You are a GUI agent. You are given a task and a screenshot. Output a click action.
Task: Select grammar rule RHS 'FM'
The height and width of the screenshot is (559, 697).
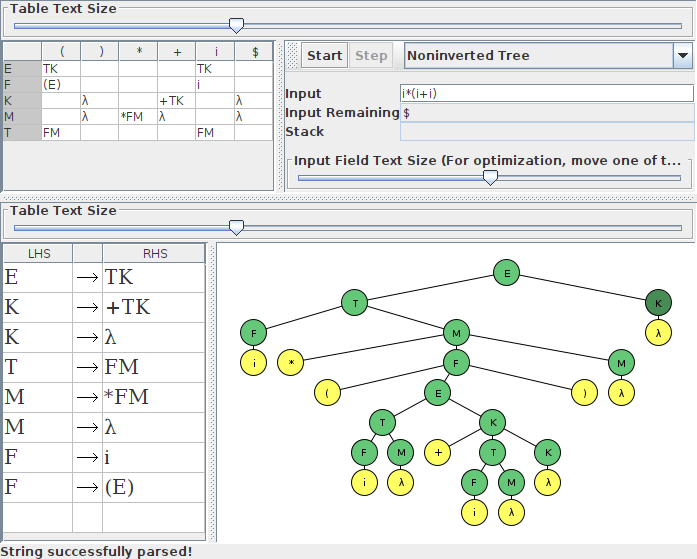154,367
